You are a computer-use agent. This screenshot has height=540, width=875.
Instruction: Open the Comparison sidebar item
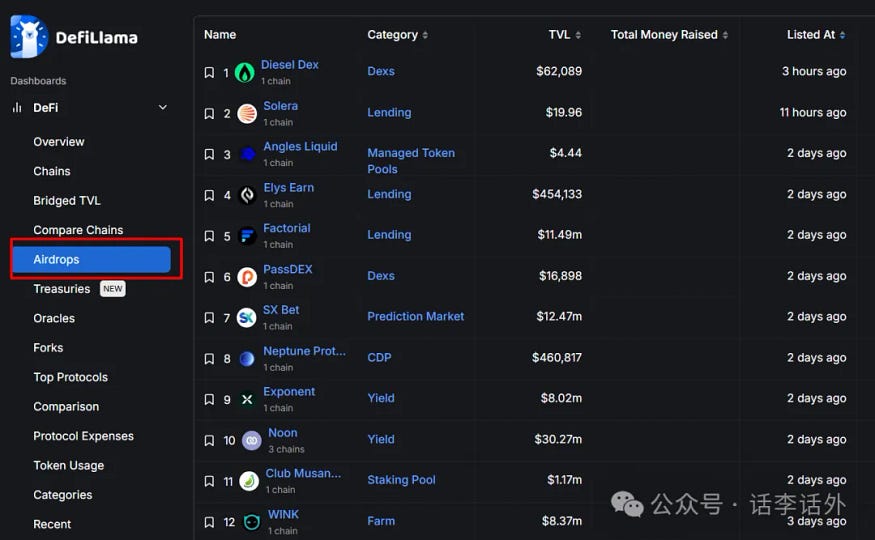tap(66, 407)
